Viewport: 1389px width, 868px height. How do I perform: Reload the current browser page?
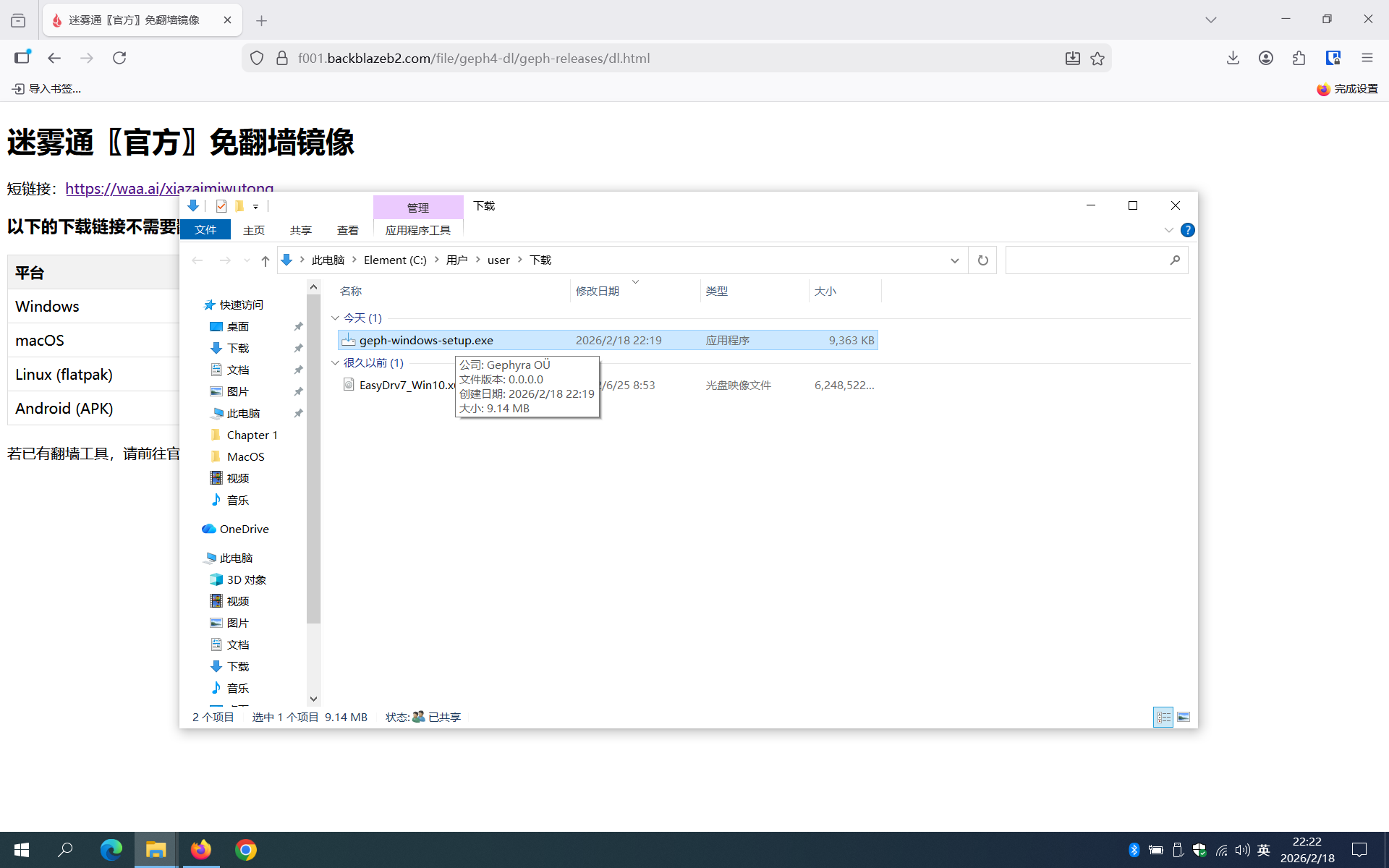point(119,58)
